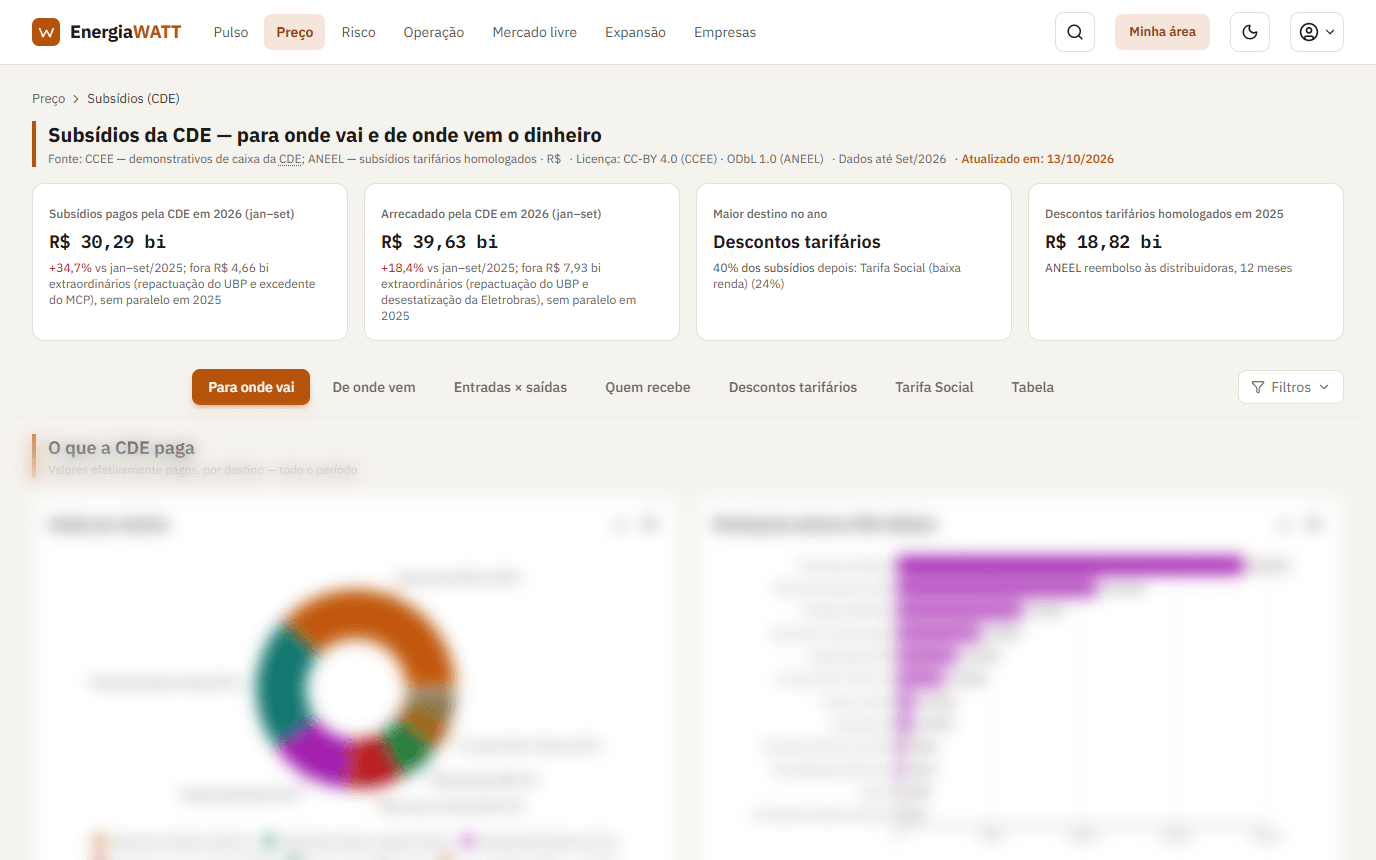Screen dimensions: 1376x860
Task: Click the R$ 30,29 bi value
Action: pyautogui.click(x=107, y=242)
